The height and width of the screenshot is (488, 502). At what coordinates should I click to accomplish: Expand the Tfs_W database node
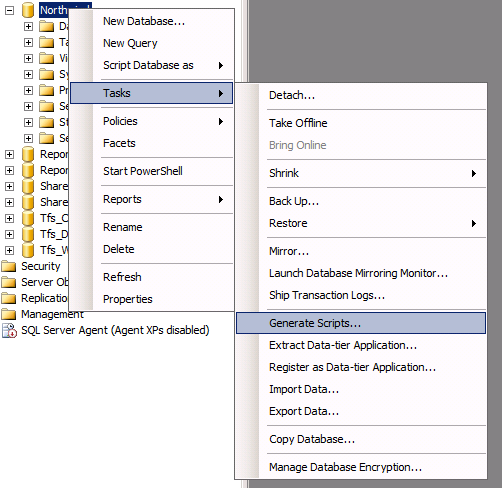point(10,250)
